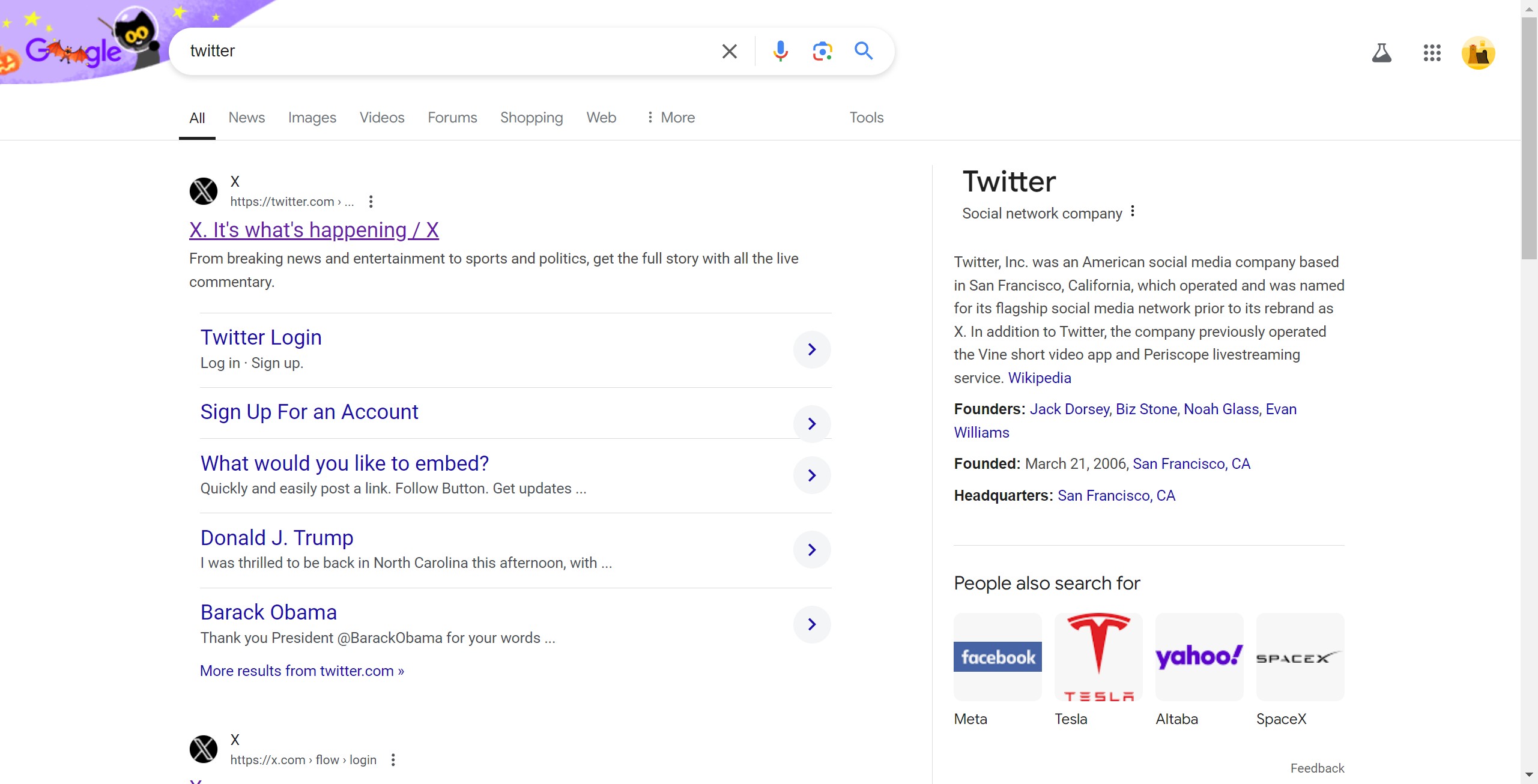Viewport: 1538px width, 784px height.
Task: Expand What would you like to embed arrow
Action: point(812,475)
